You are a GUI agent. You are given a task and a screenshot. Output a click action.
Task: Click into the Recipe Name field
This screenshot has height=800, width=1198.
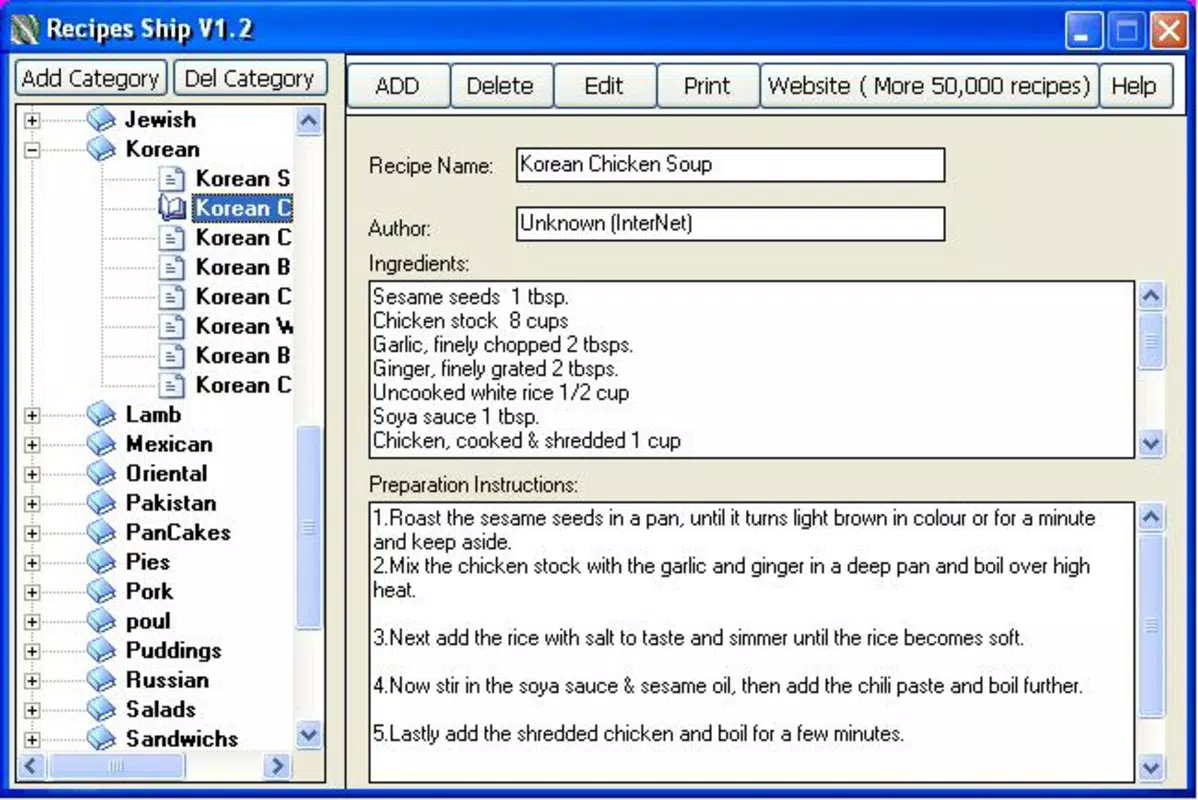(x=730, y=165)
